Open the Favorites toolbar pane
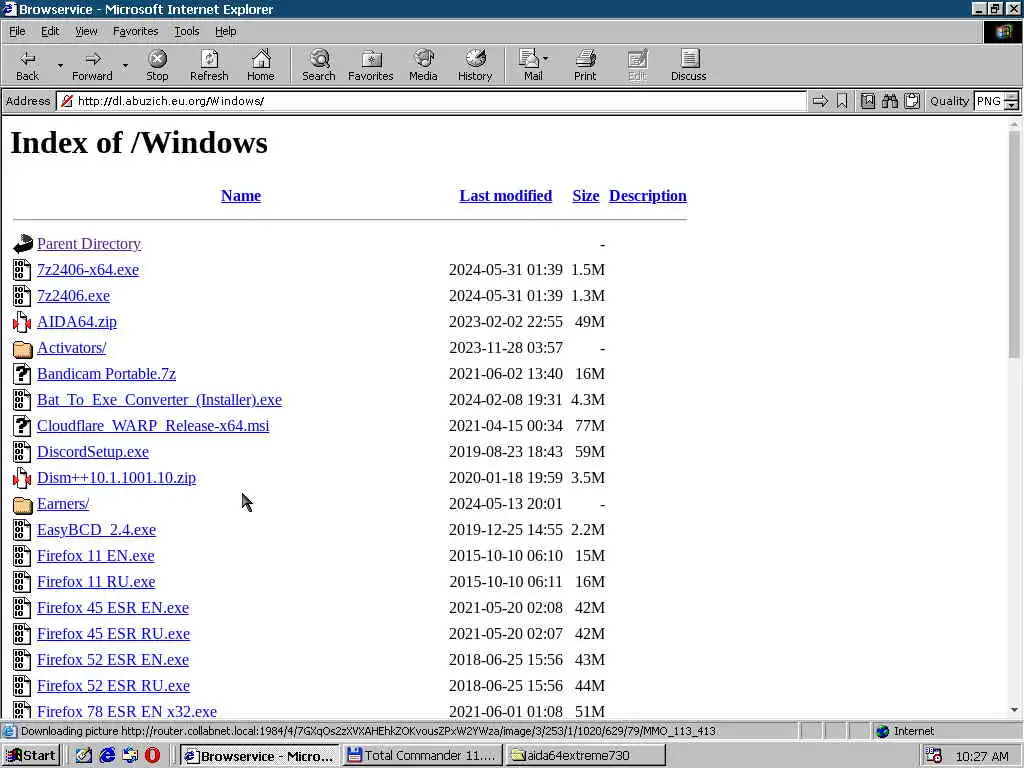The width and height of the screenshot is (1024, 768). pos(370,65)
